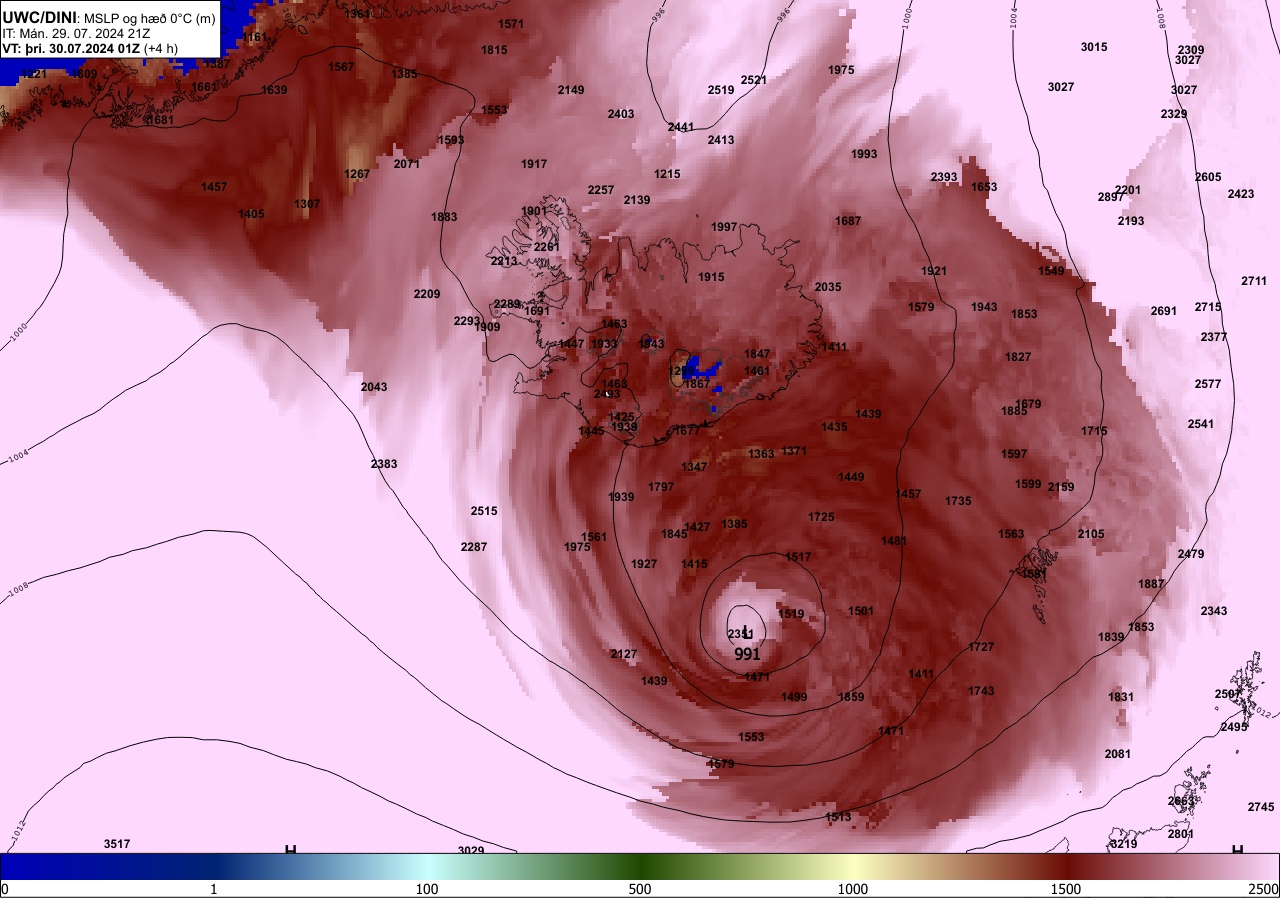
Task: Click the height value 2383
Action: [384, 464]
